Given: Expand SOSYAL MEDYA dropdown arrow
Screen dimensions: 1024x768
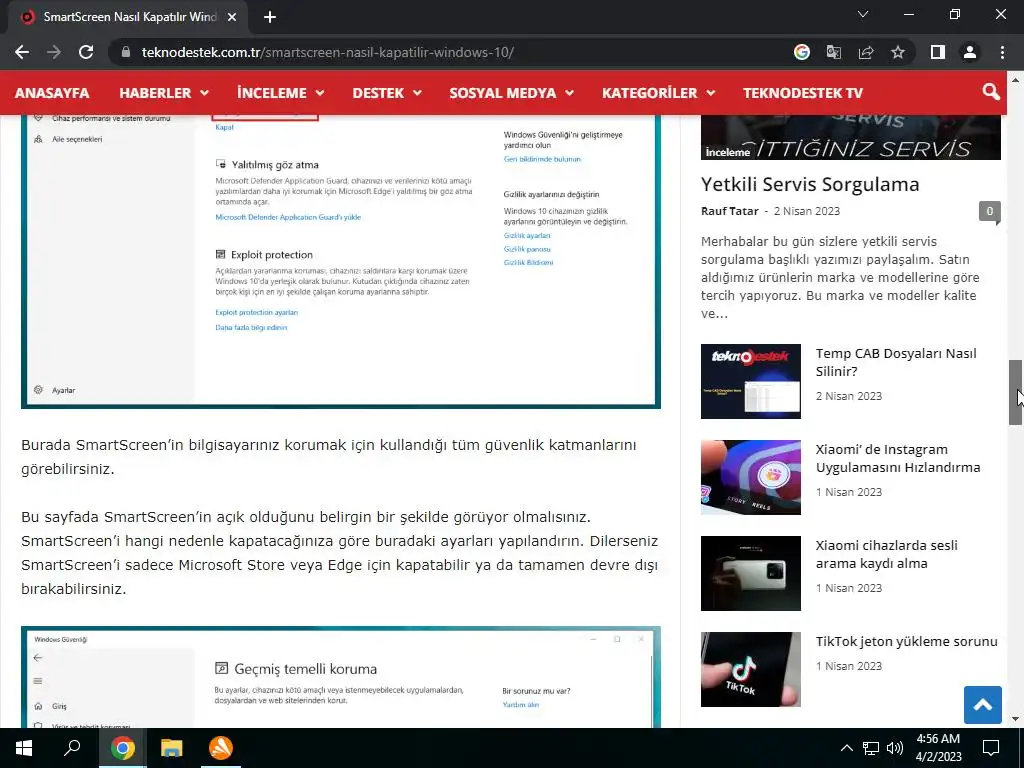Looking at the screenshot, I should tap(569, 93).
